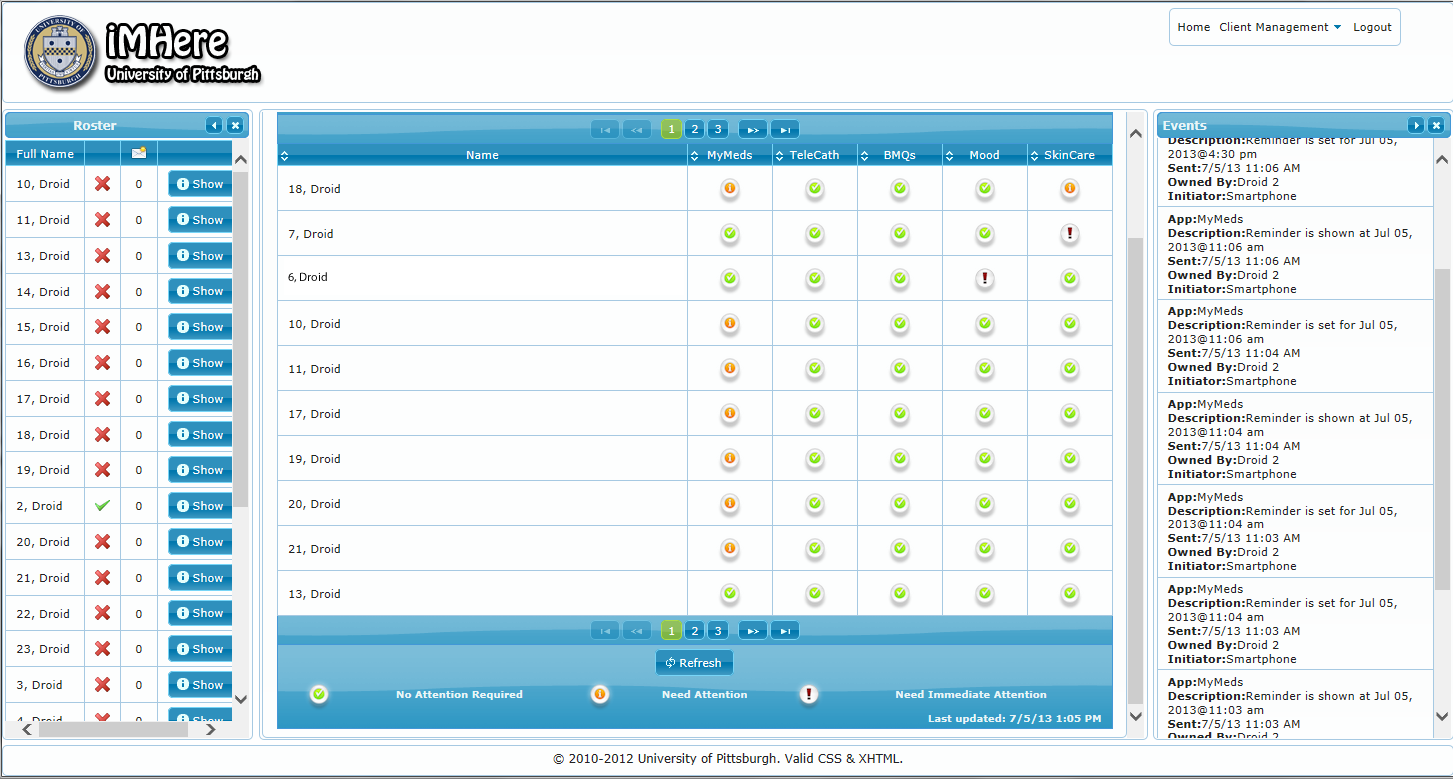1453x779 pixels.
Task: Click the University of Pittsburgh seal logo
Action: (x=62, y=53)
